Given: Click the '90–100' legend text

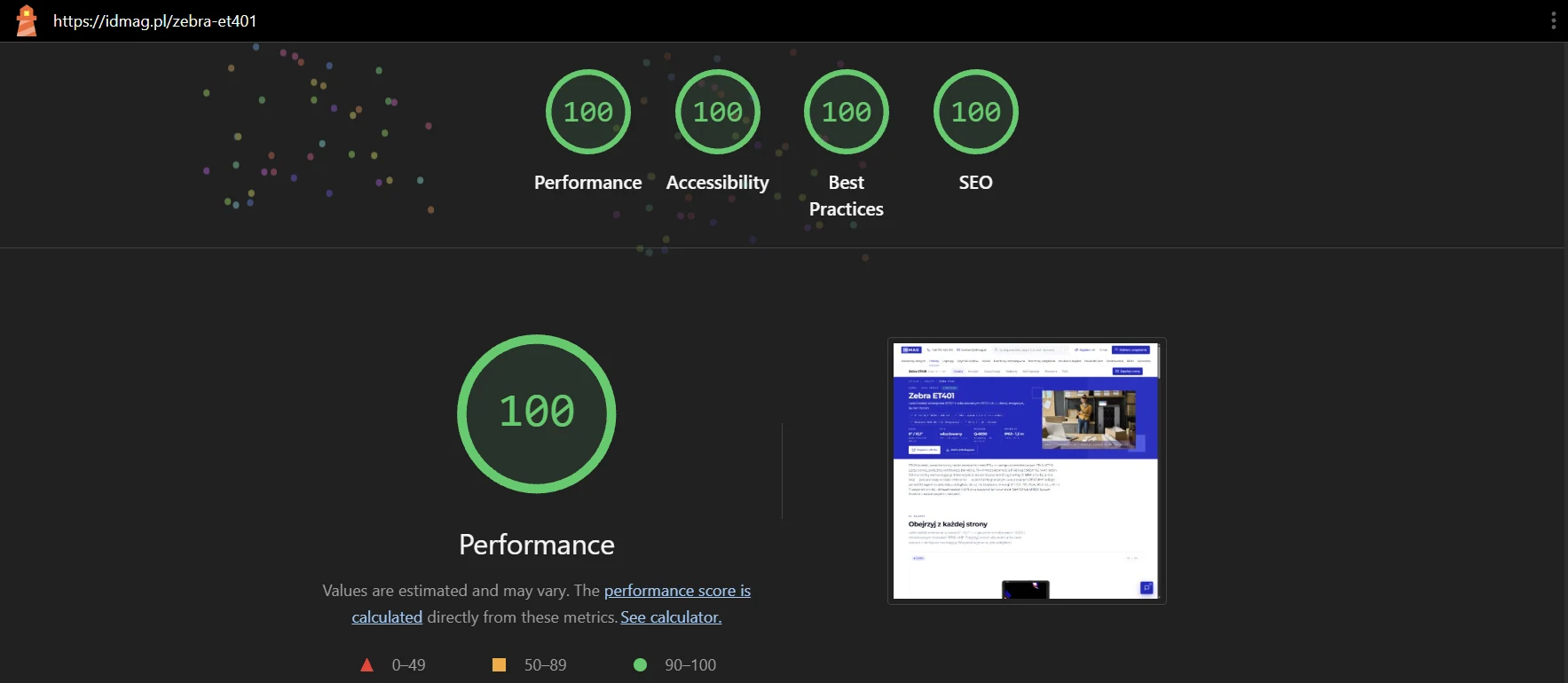Looking at the screenshot, I should 690,665.
